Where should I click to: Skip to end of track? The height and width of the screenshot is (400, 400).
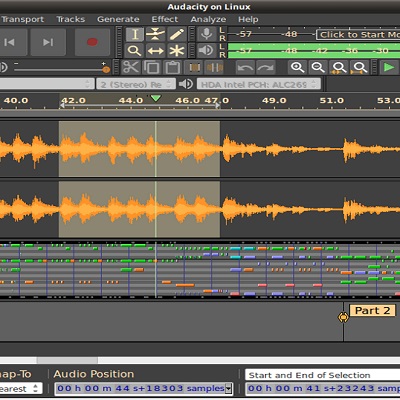(48, 42)
